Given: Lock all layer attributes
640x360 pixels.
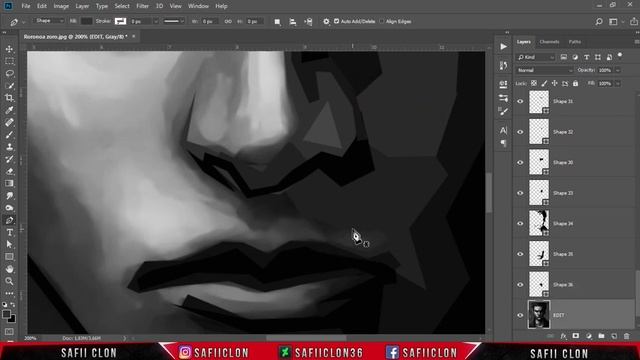Looking at the screenshot, I should (x=576, y=84).
